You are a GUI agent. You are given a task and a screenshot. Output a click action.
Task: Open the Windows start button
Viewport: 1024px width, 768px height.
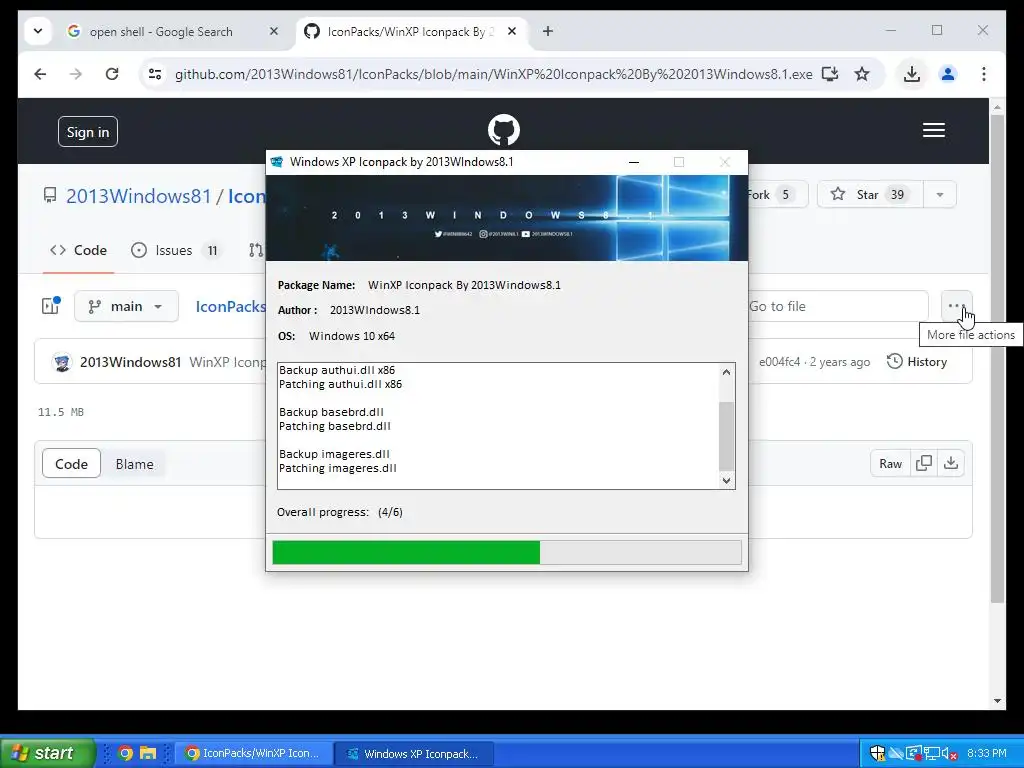coord(47,753)
